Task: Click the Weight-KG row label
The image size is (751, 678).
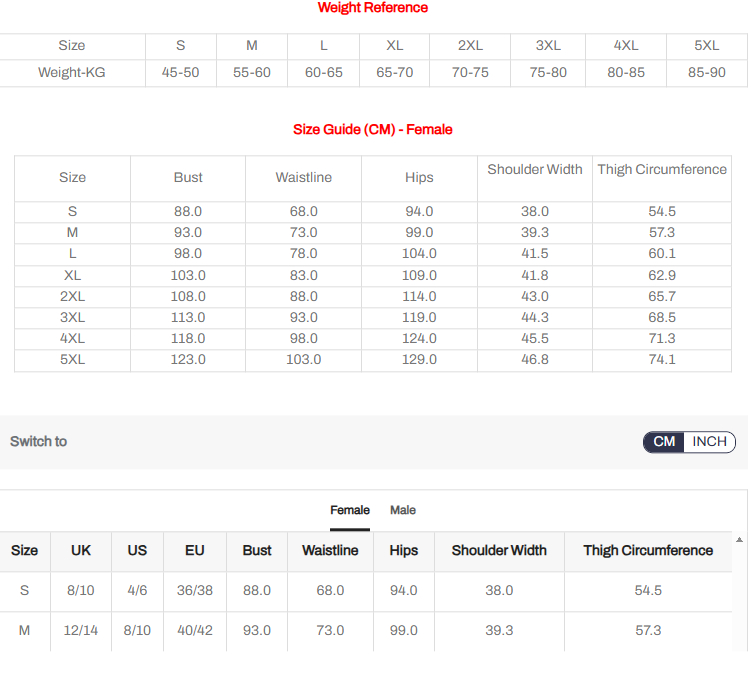Action: point(72,73)
